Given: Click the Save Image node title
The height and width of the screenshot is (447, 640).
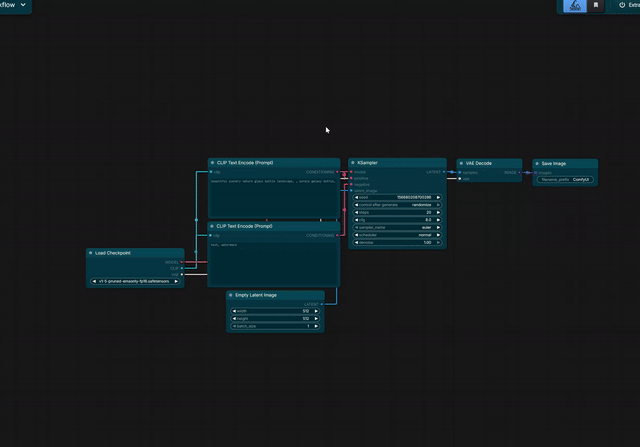Looking at the screenshot, I should (553, 164).
